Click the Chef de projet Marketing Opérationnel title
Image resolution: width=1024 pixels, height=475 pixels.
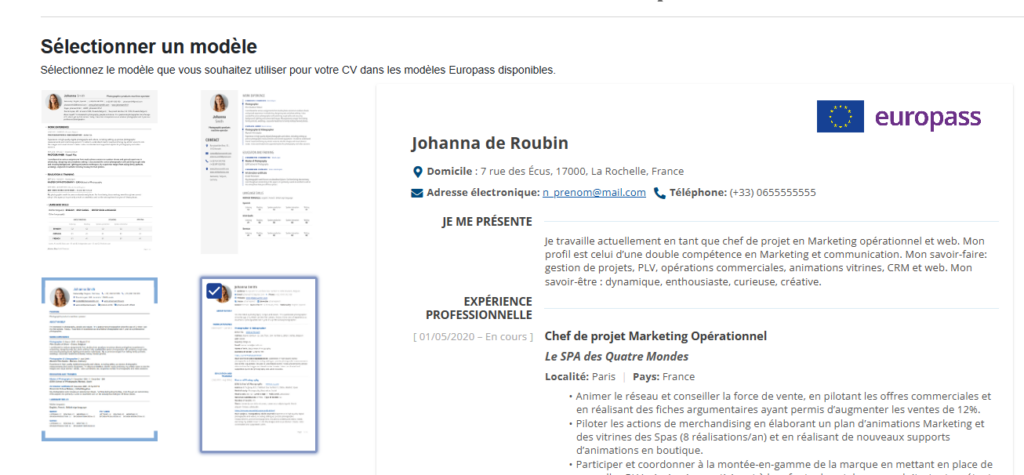coord(655,336)
